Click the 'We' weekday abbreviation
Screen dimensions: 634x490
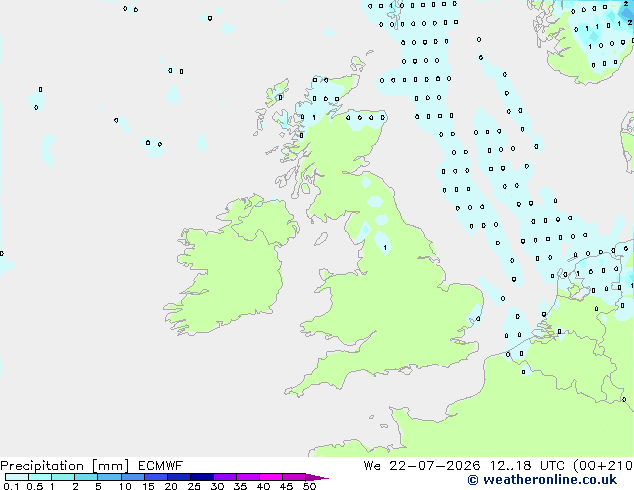(x=372, y=466)
